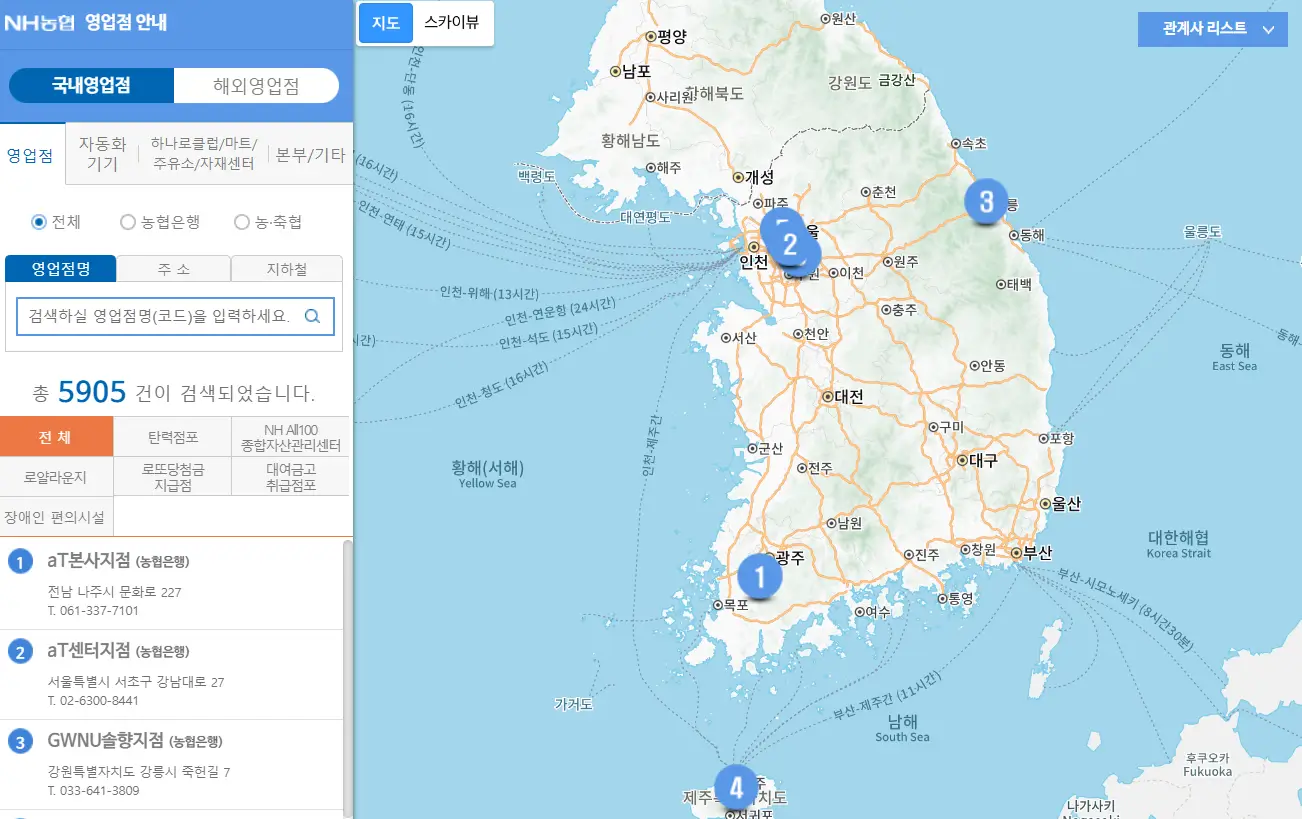
Task: Select map marker 1 near Gwangju
Action: pos(760,576)
